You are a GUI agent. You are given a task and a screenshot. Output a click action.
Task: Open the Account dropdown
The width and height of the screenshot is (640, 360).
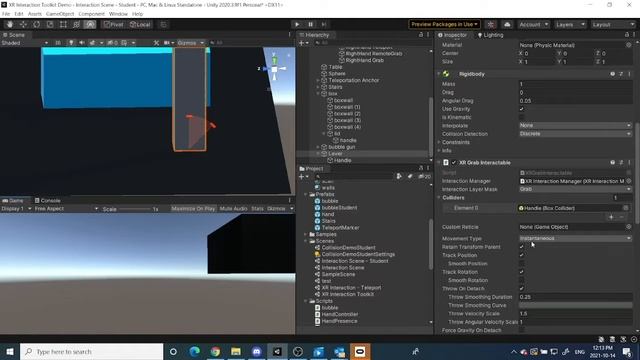coord(533,24)
